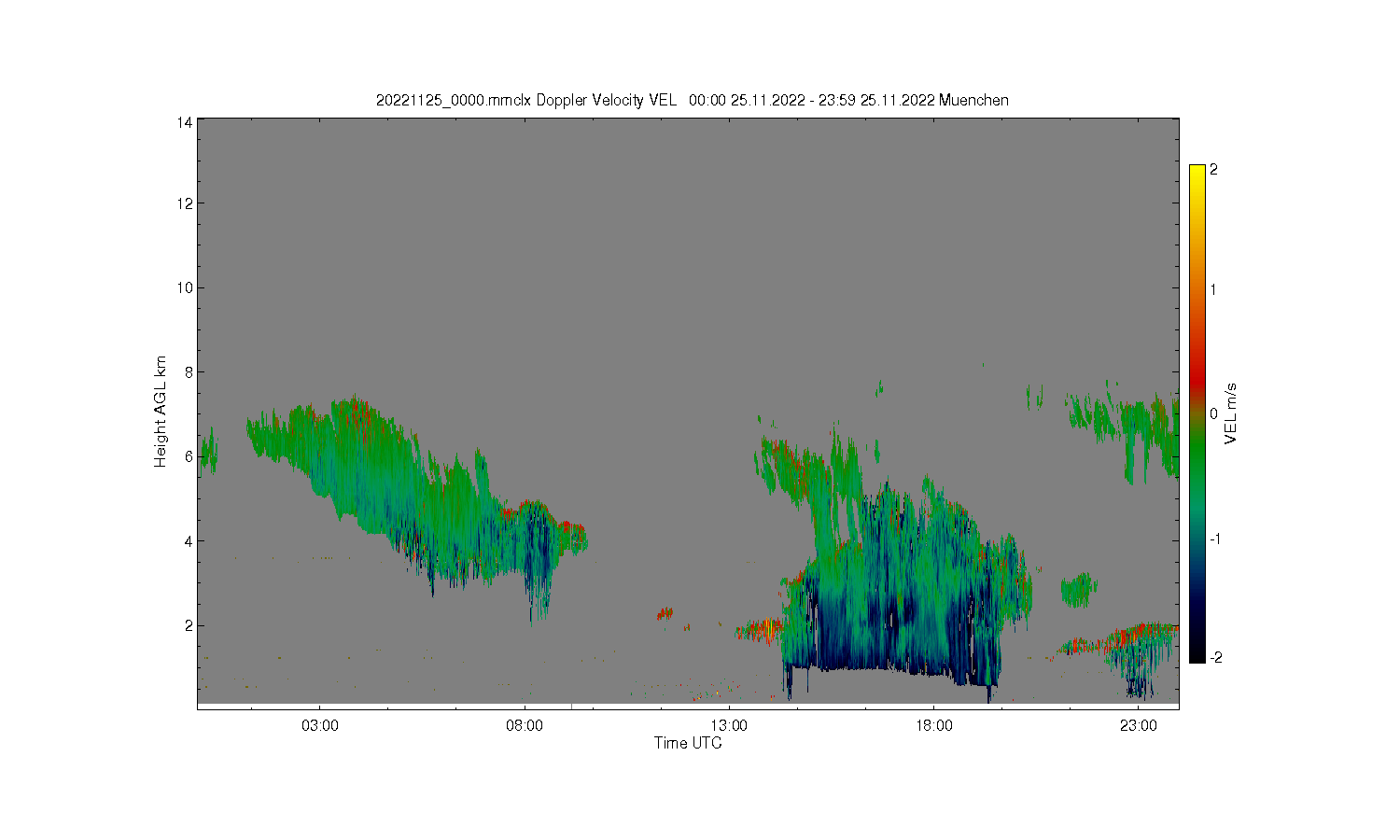Click the 03:00 time tick label
This screenshot has height=840, width=1400.
(x=320, y=726)
